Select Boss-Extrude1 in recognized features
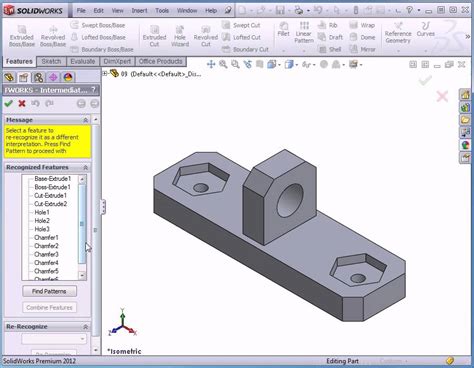 tap(53, 187)
